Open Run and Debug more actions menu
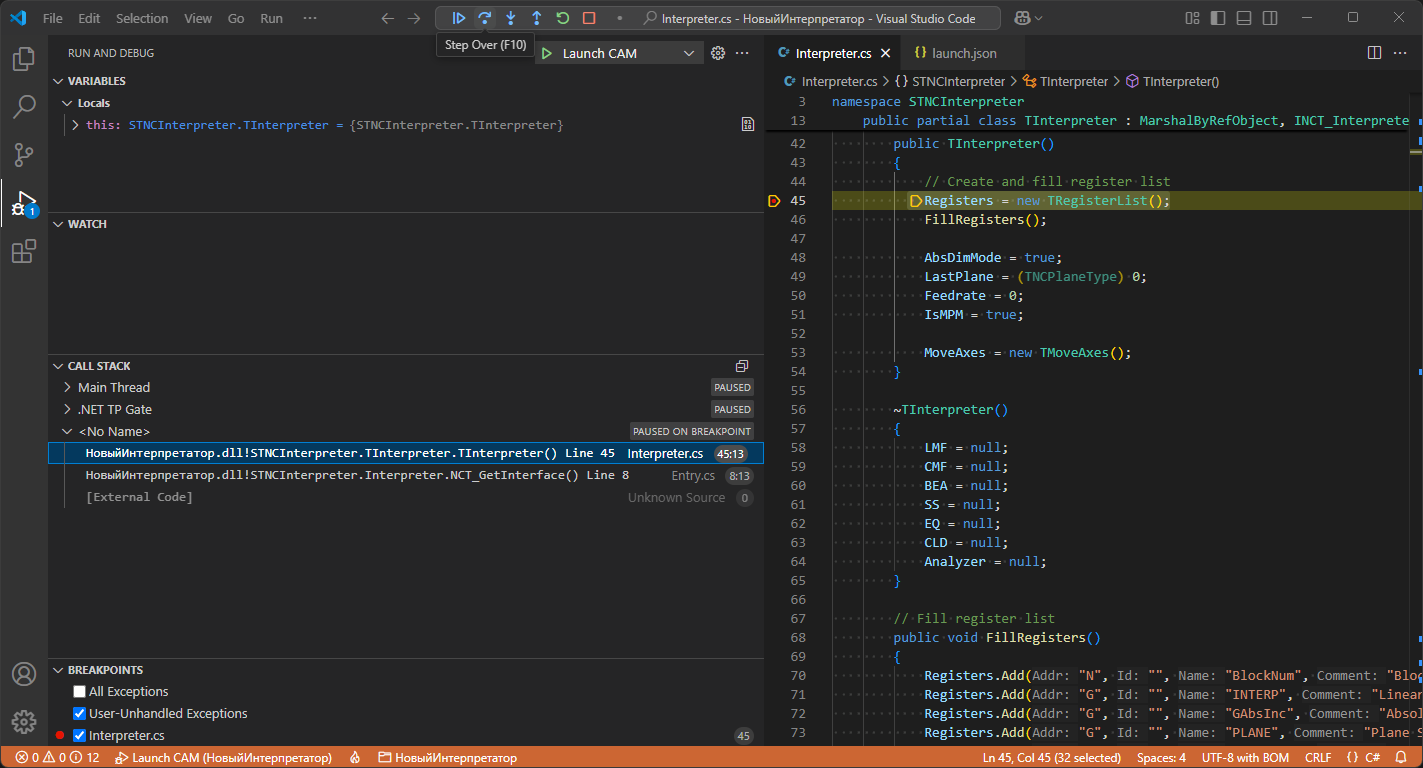The height and width of the screenshot is (768, 1423). pyautogui.click(x=743, y=53)
